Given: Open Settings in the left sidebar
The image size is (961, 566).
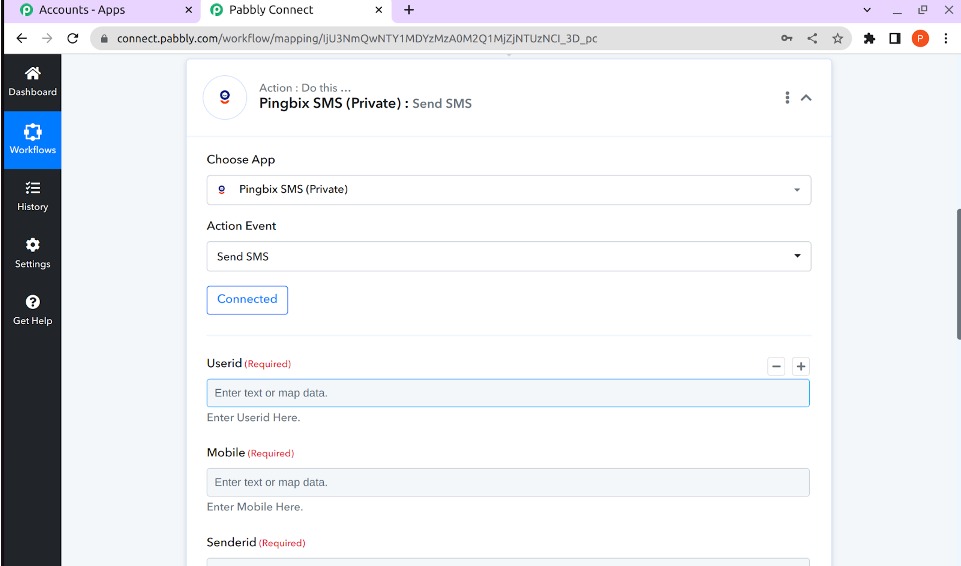Looking at the screenshot, I should [x=32, y=253].
